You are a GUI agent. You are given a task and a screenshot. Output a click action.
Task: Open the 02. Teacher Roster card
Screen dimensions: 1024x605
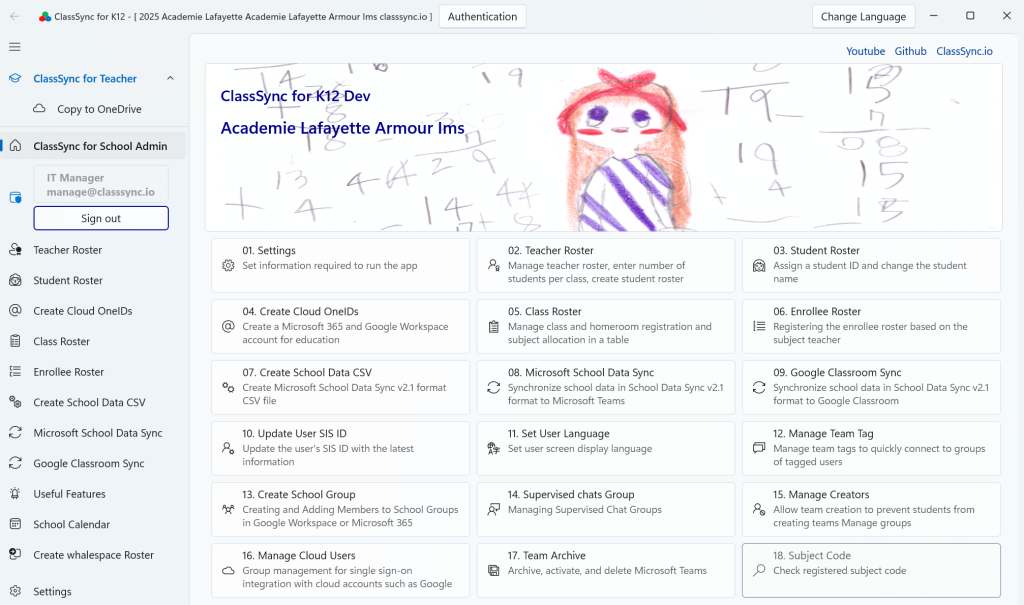coord(606,265)
